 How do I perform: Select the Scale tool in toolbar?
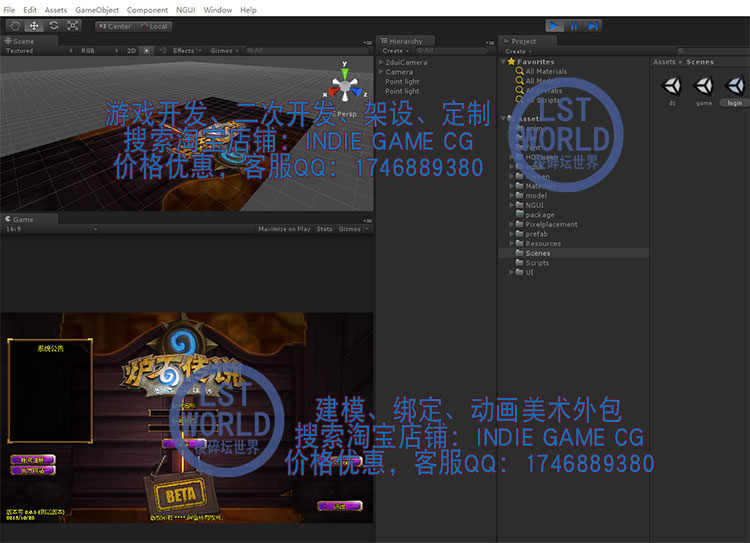point(72,26)
